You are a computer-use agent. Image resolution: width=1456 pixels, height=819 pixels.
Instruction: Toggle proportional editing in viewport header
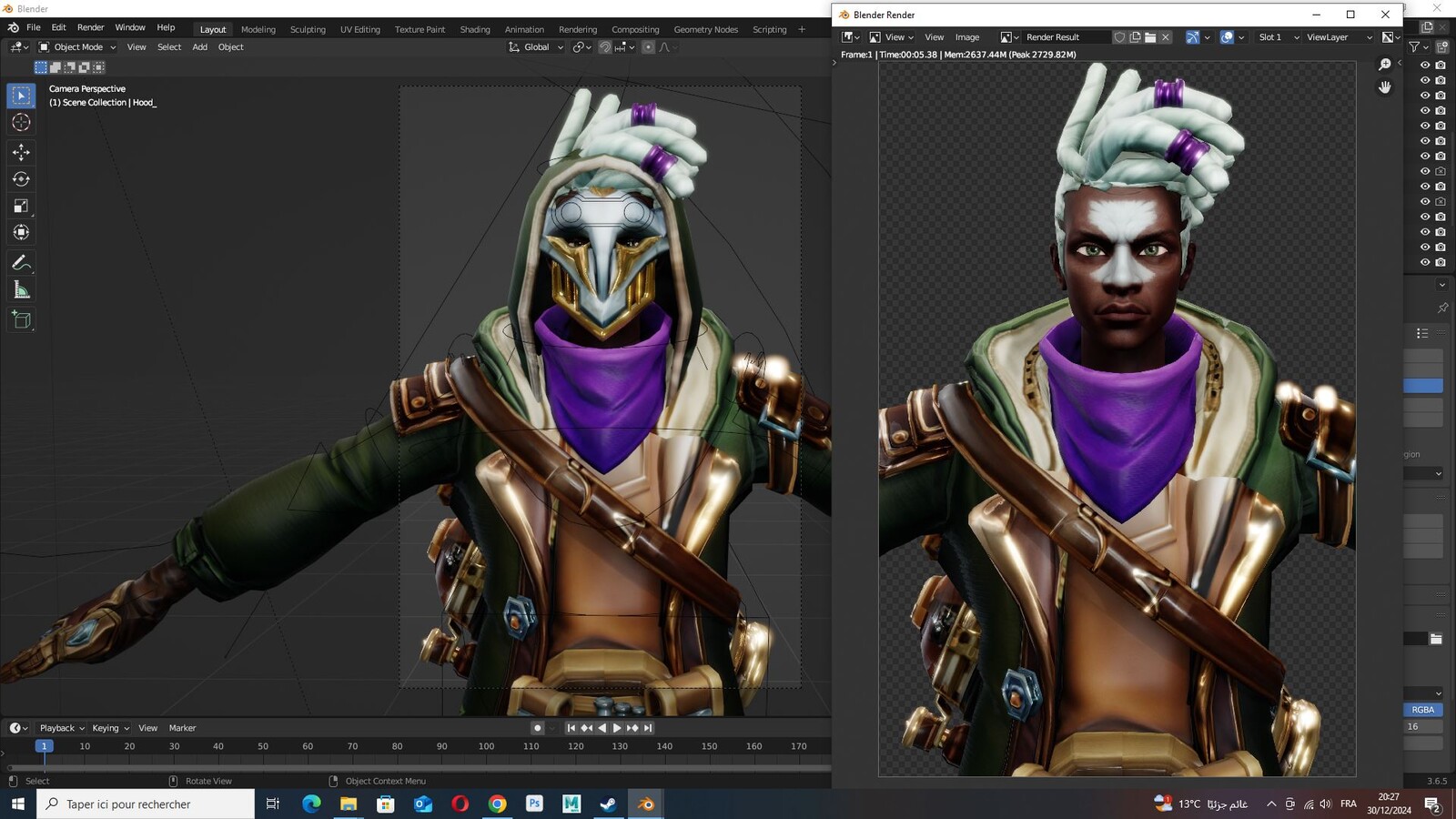648,47
